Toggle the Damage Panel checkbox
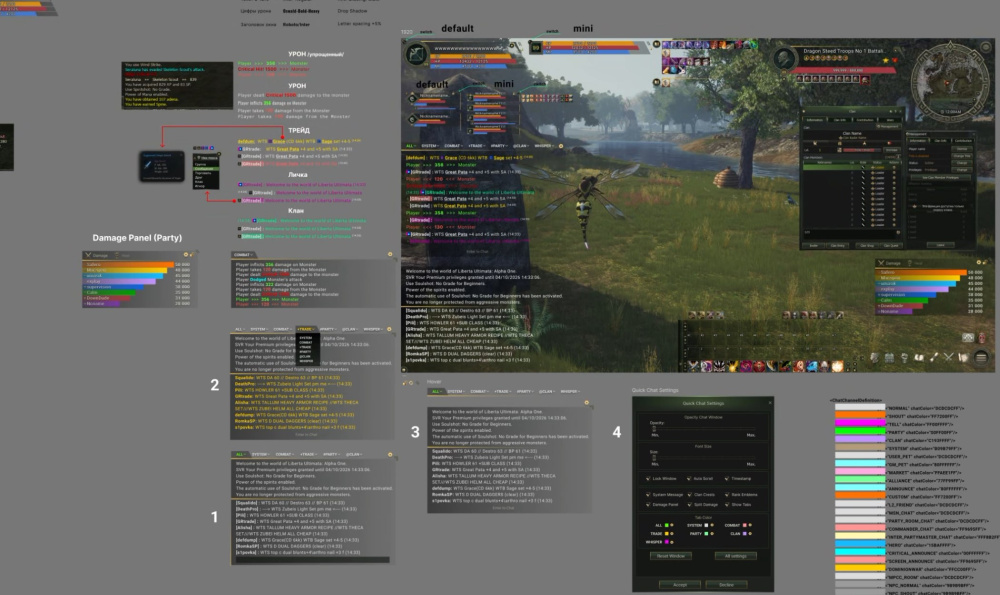 (648, 504)
